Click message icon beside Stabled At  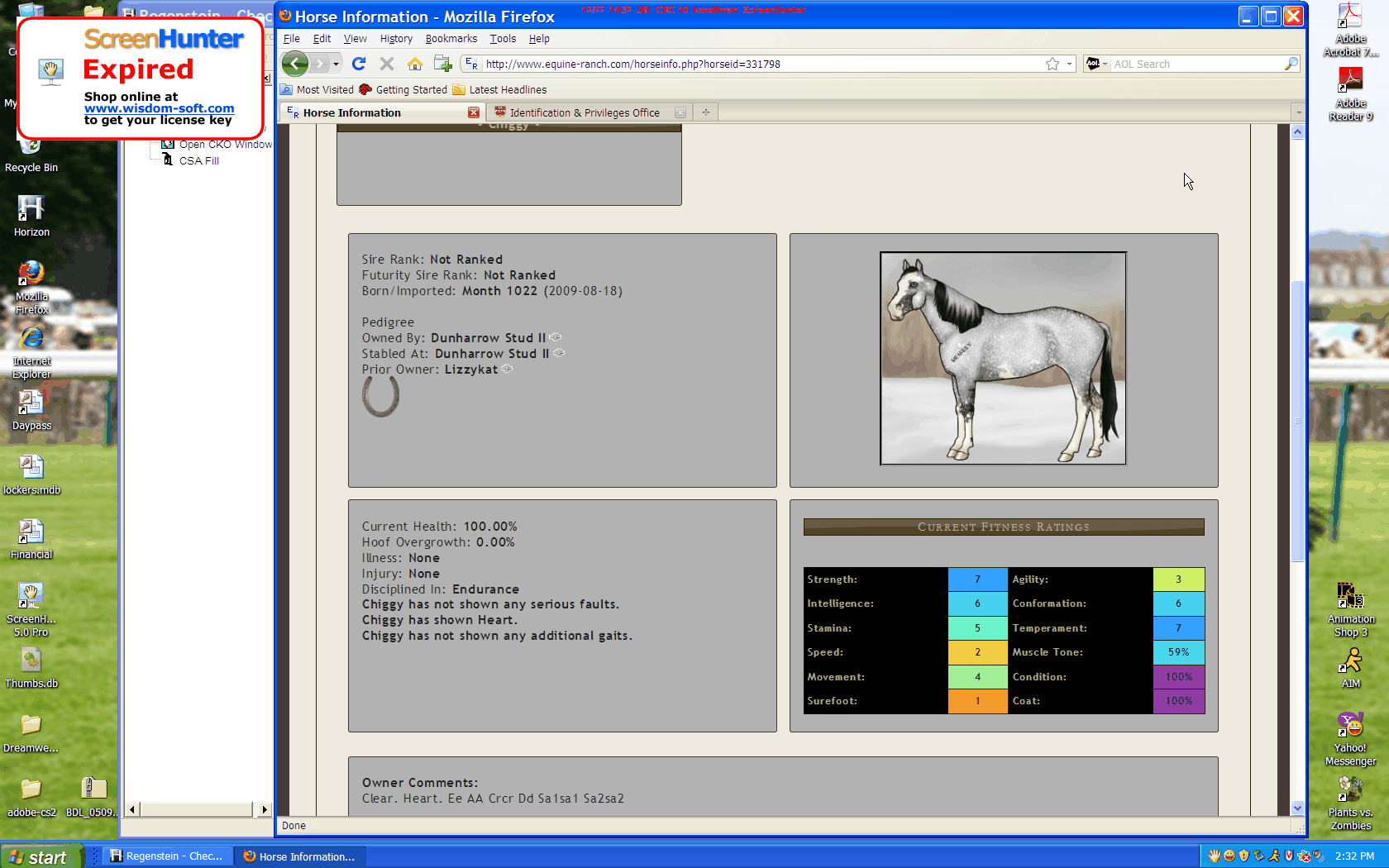[x=559, y=353]
